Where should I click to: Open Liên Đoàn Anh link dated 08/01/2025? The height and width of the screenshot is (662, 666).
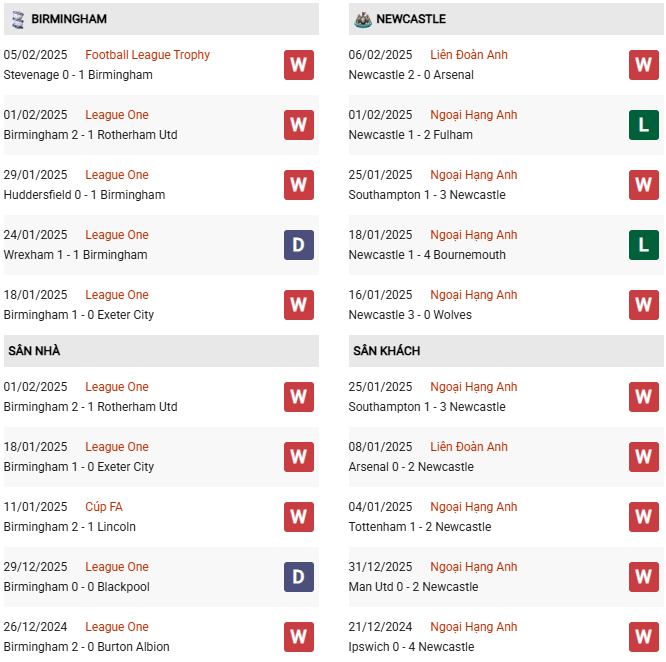coord(469,447)
